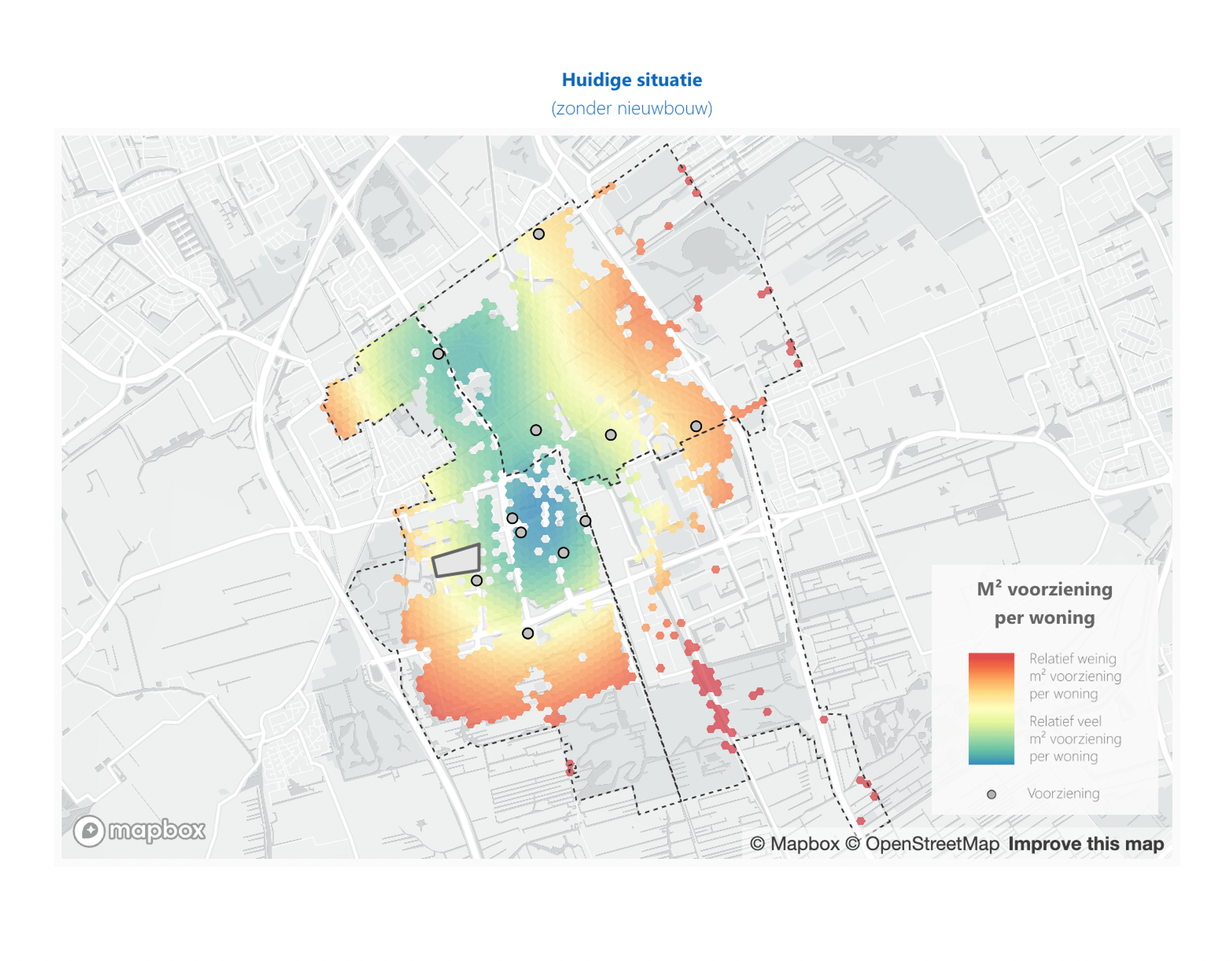The width and height of the screenshot is (1232, 961).
Task: Click the Relatief weinig m² voorziening label
Action: pyautogui.click(x=1075, y=676)
